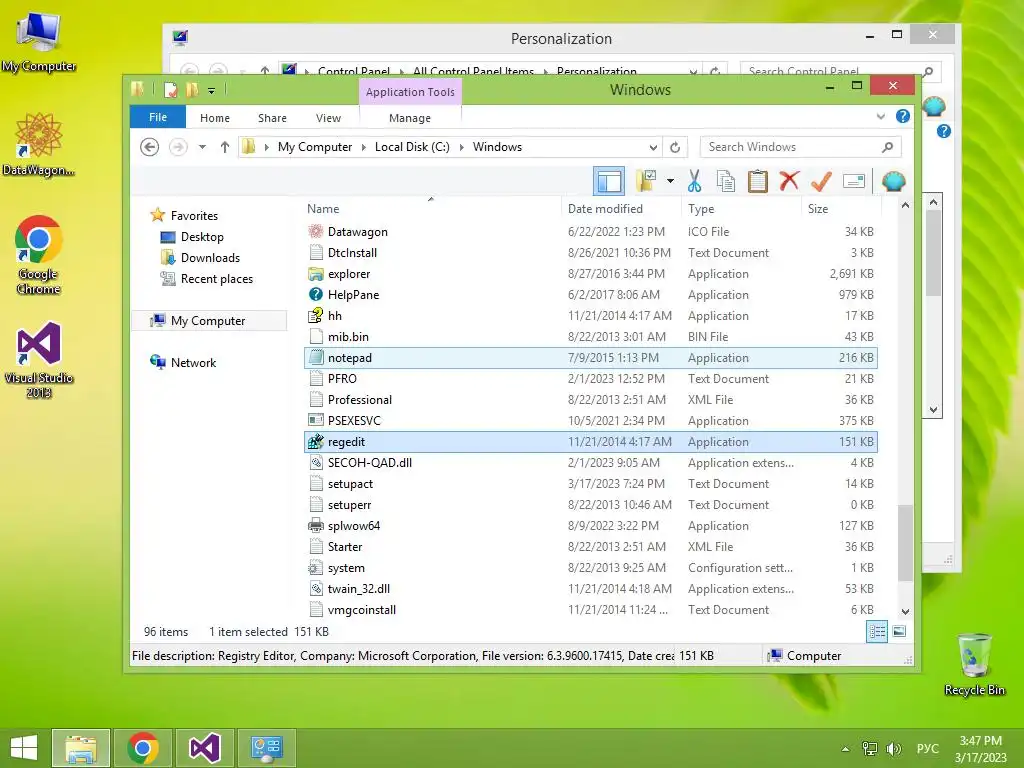Click the Properties icon in quick access toolbar

(x=170, y=89)
